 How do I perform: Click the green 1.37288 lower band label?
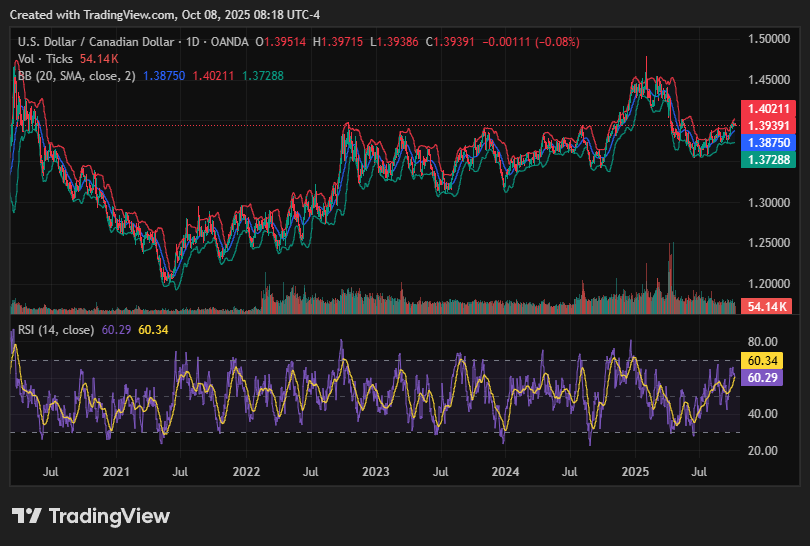[x=766, y=160]
